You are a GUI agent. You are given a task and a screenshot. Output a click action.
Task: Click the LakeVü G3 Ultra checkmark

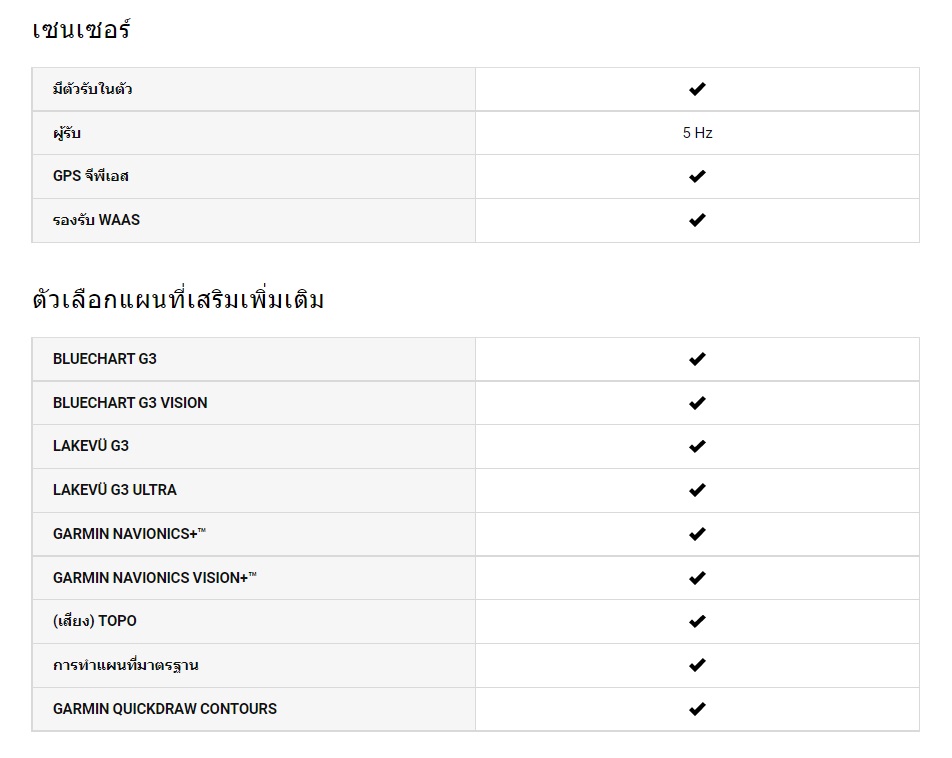[697, 490]
